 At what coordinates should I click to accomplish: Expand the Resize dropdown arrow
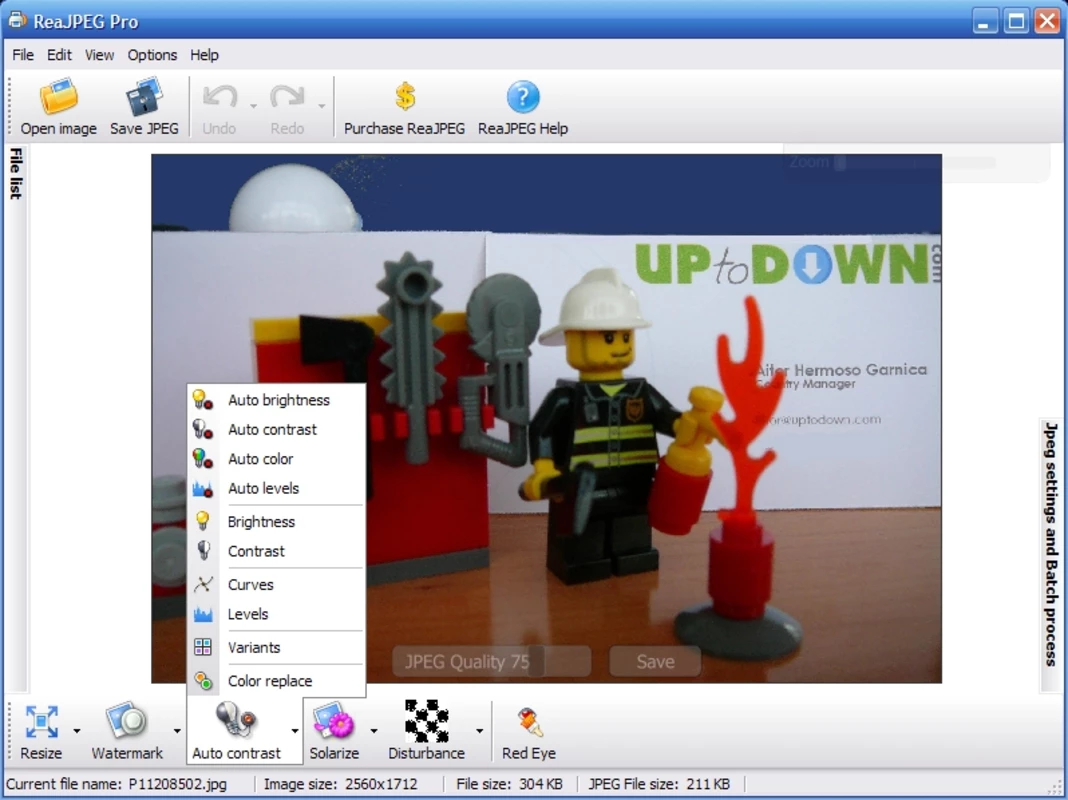pos(76,731)
